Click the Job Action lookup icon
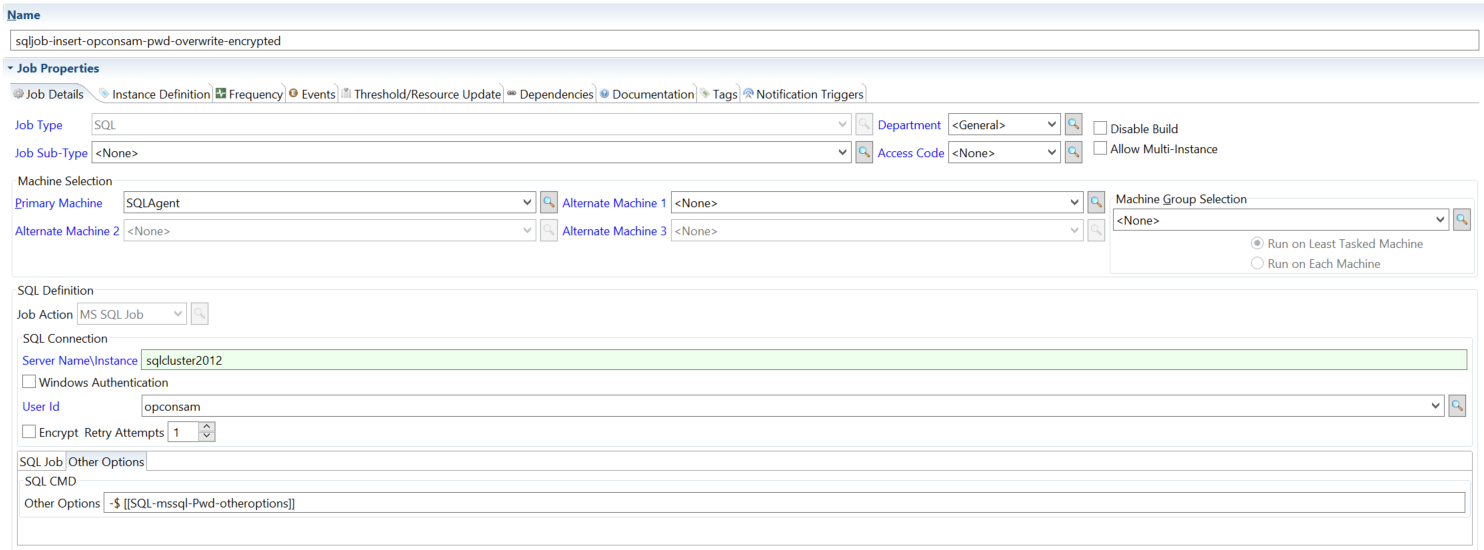 point(200,315)
